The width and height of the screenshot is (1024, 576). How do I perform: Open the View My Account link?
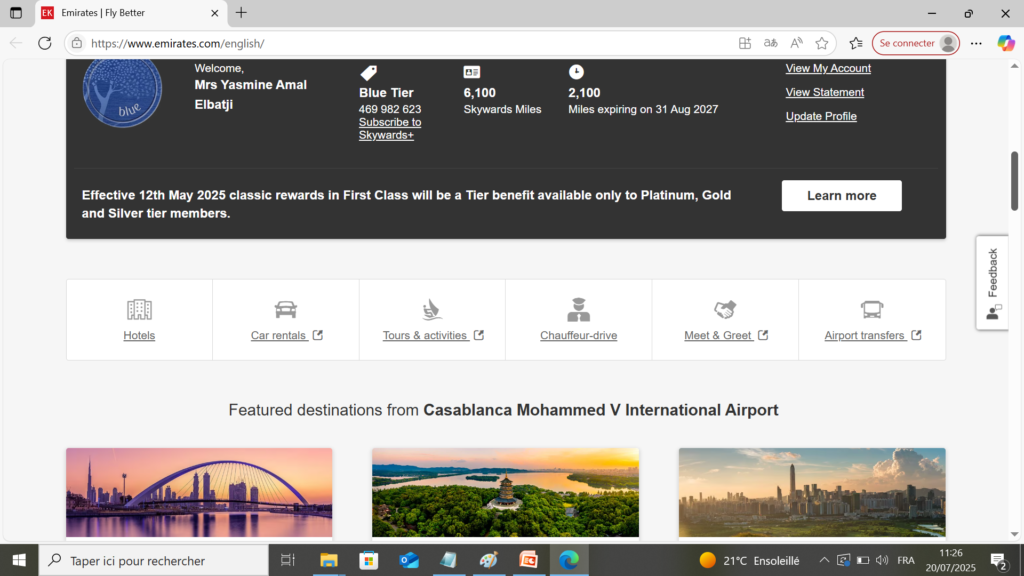pos(828,68)
